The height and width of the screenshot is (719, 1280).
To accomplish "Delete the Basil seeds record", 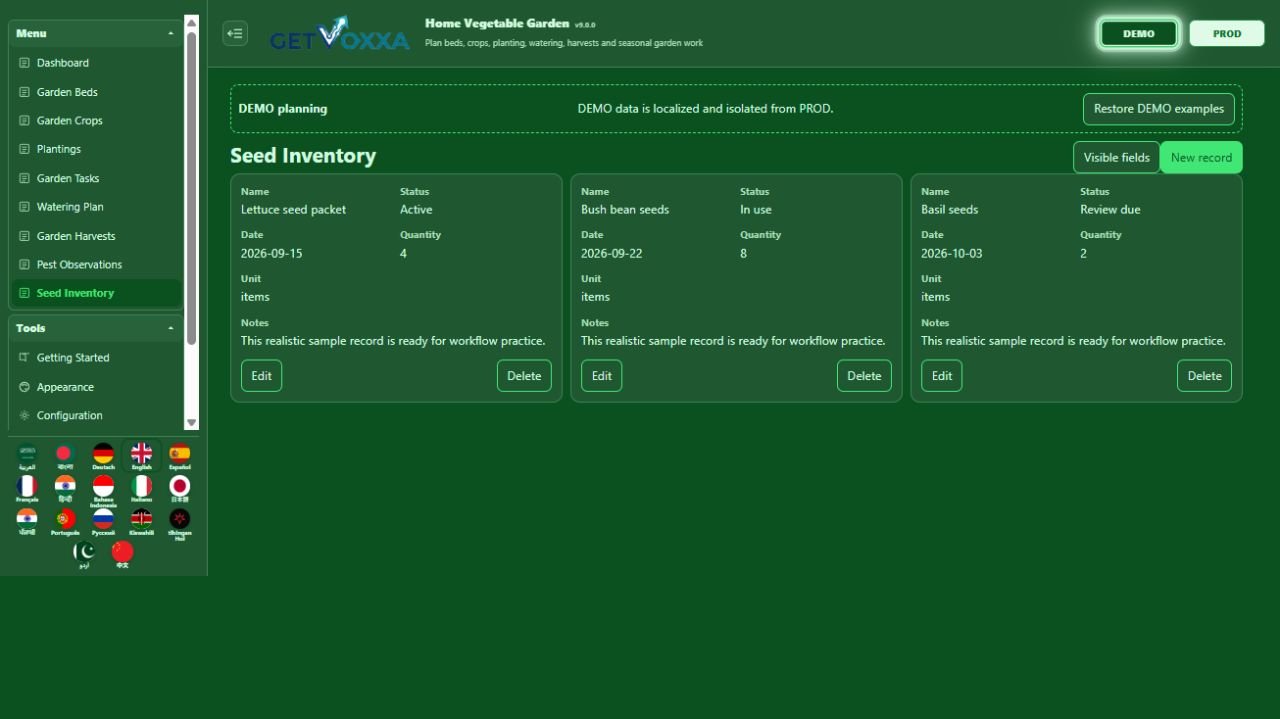I will tap(1204, 376).
